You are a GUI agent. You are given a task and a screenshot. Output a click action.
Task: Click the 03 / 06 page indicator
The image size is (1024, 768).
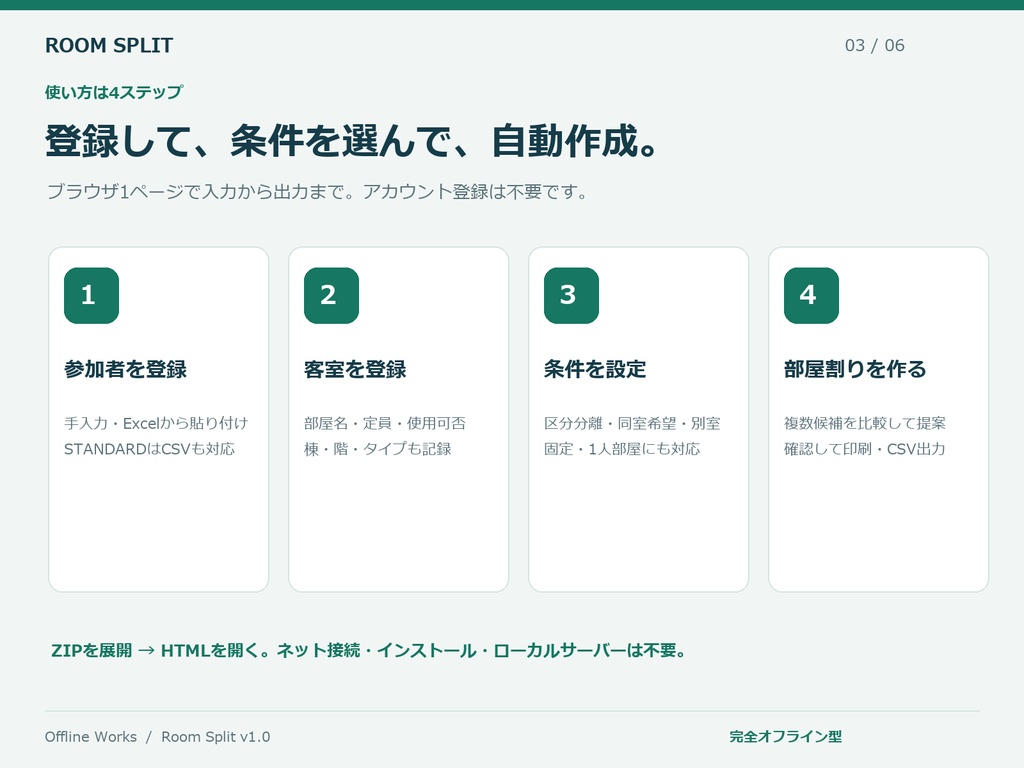[874, 45]
